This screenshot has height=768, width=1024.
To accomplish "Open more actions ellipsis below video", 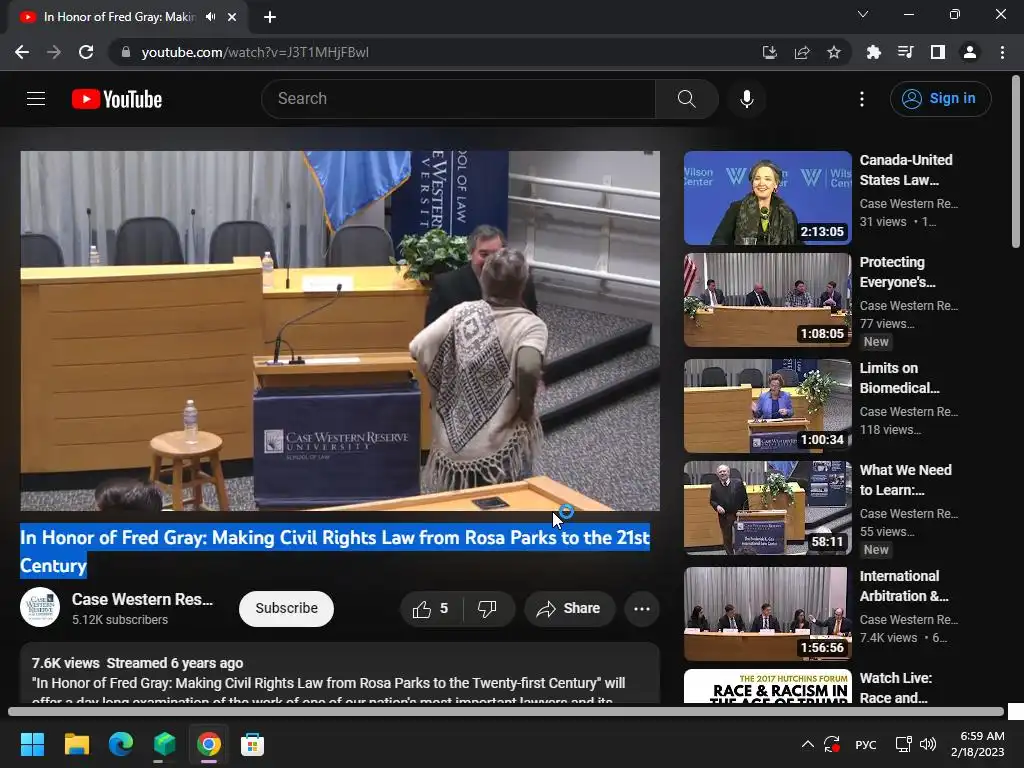I will coord(642,609).
